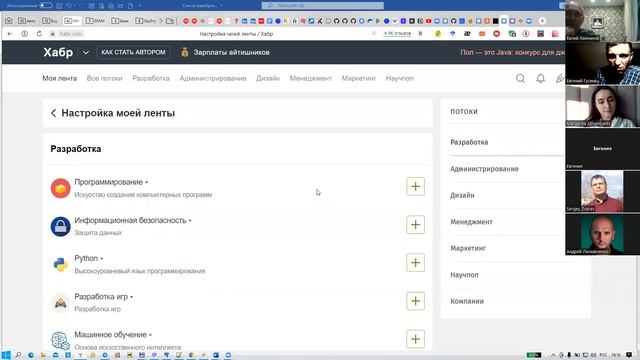The height and width of the screenshot is (360, 640).
Task: Open the Информационная безопасность lock icon
Action: coord(60,226)
